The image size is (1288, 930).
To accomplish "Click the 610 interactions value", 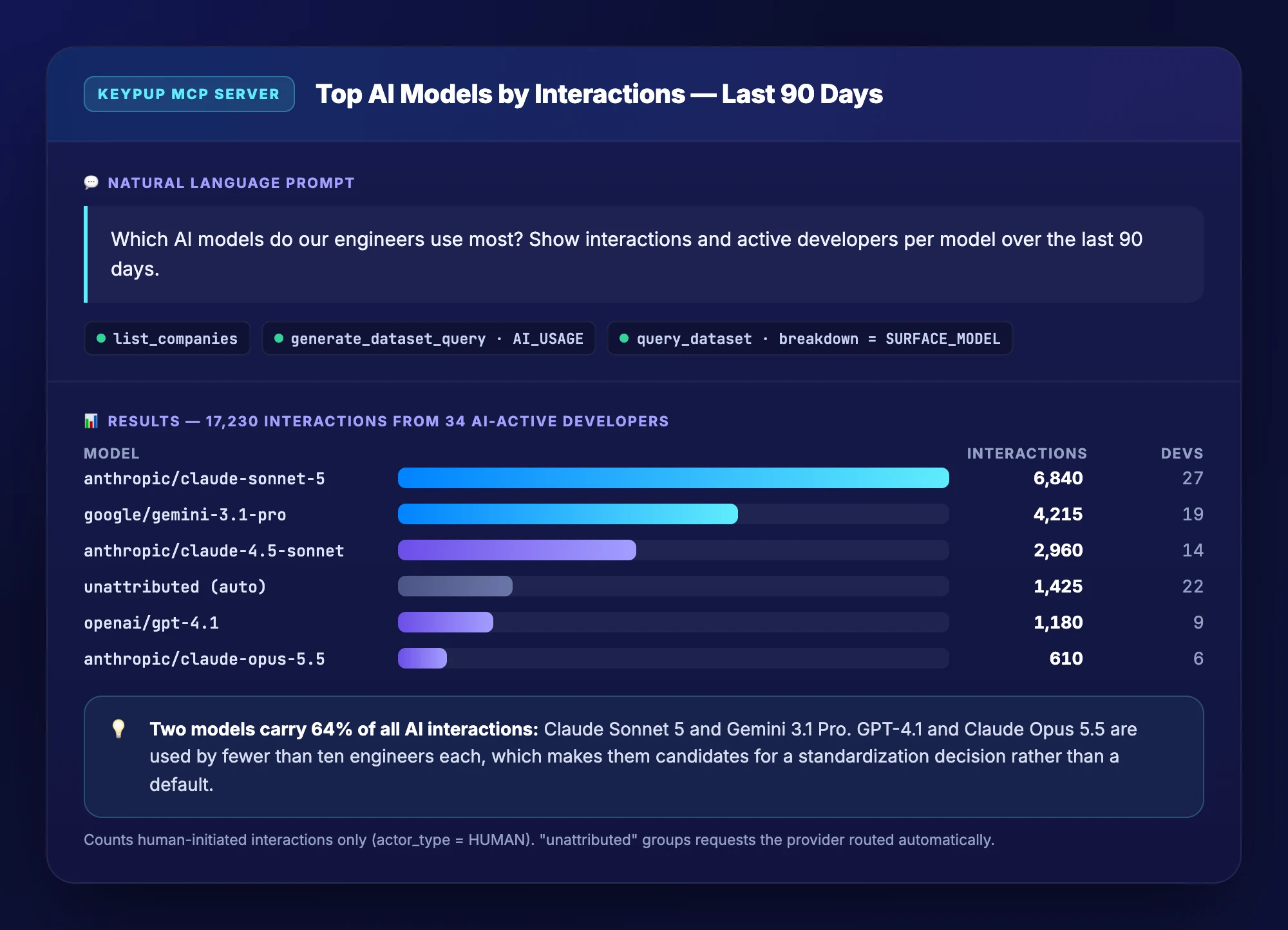I will [x=1066, y=658].
